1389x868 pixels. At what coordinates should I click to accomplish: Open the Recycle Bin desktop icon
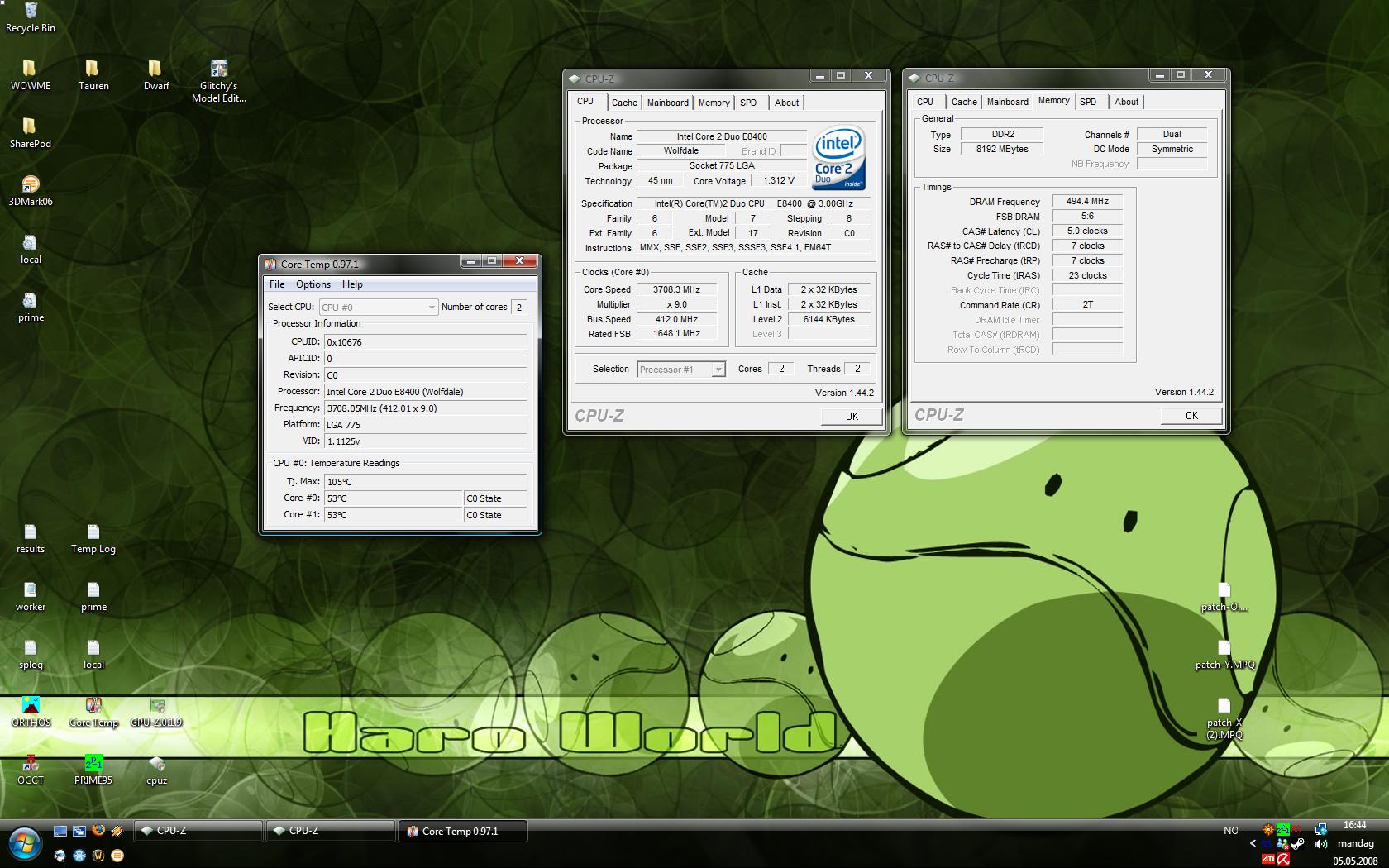click(x=31, y=17)
